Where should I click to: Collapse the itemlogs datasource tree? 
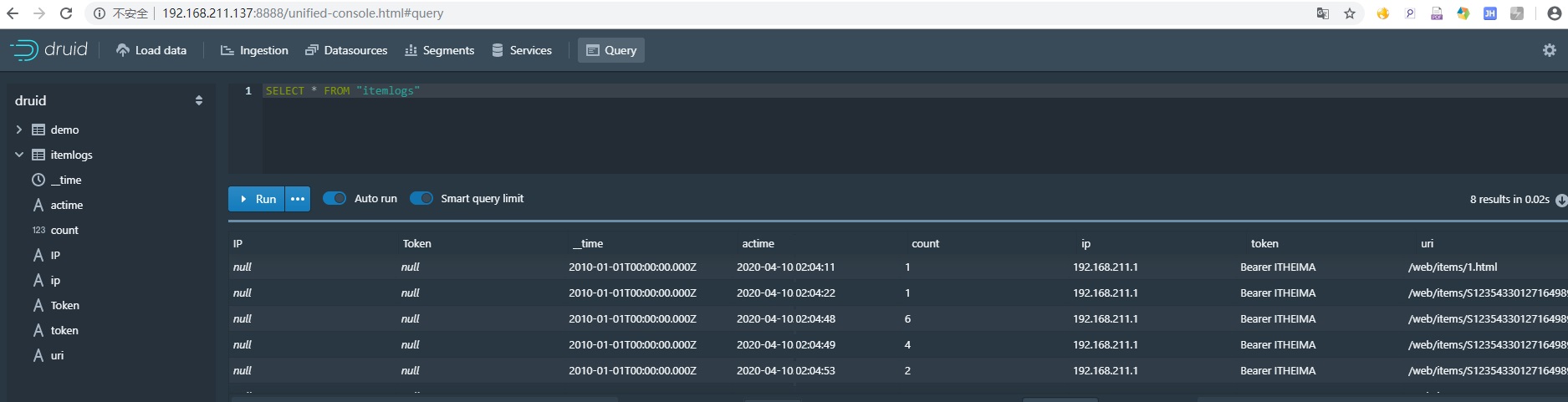point(19,155)
